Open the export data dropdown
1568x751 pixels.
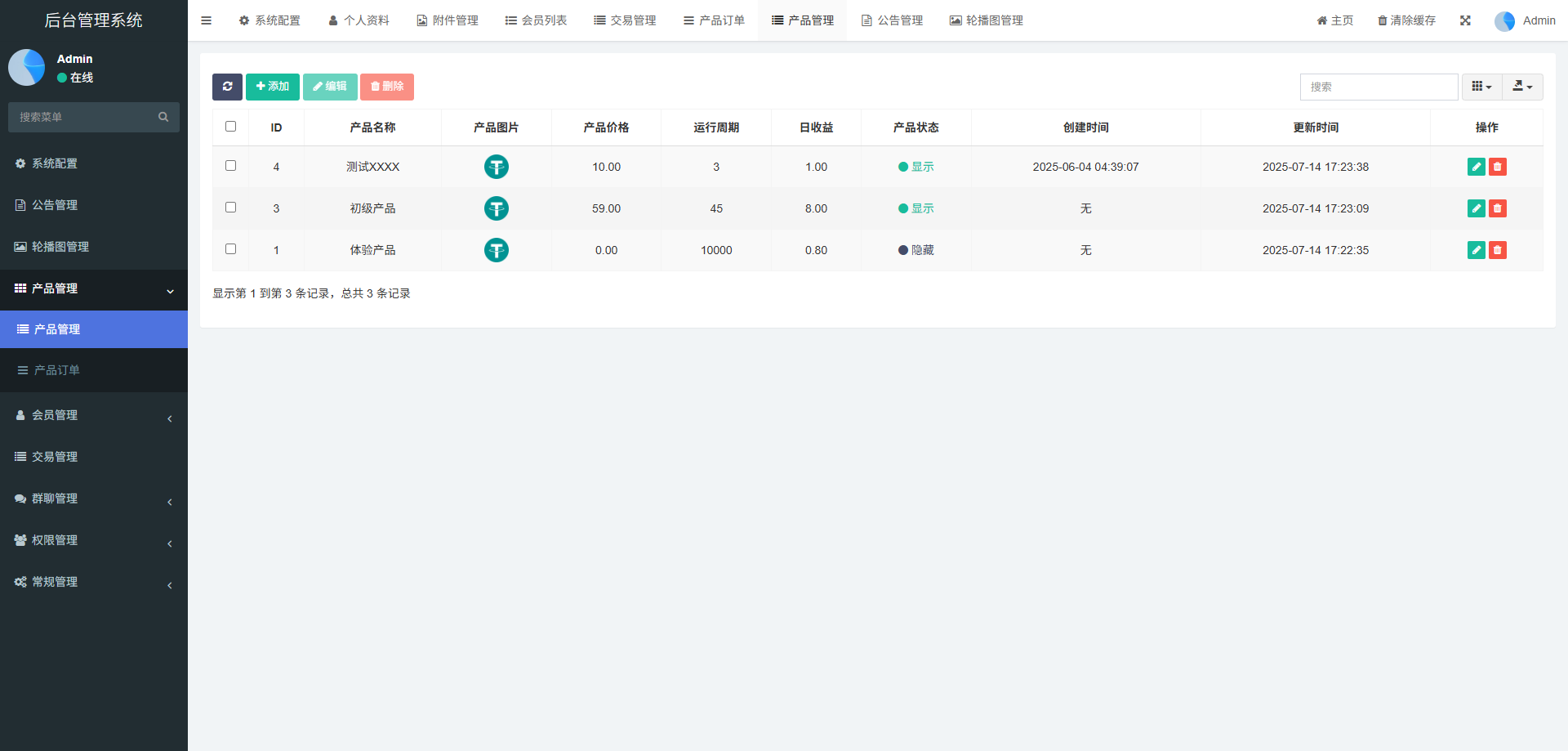pos(1522,87)
